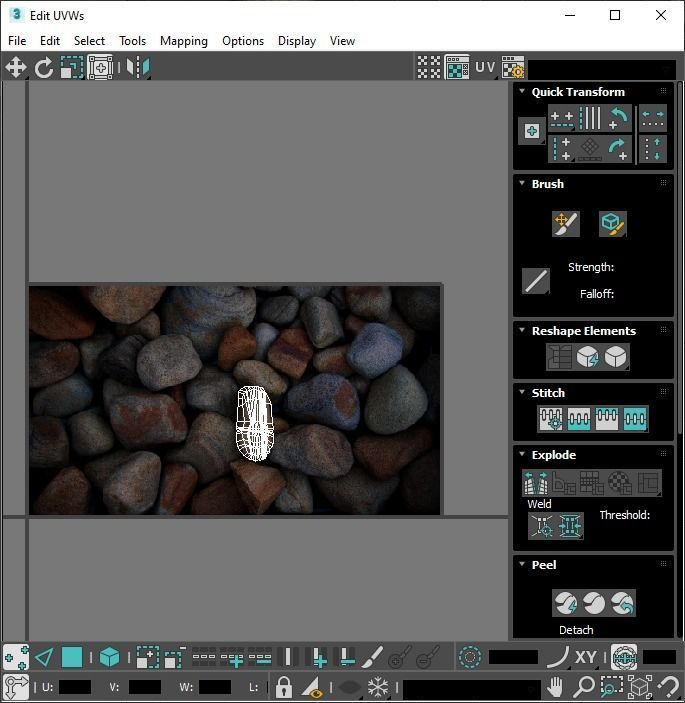Open the texture map dropdown in top toolbar
Viewport: 685px width, 703px height.
click(x=602, y=69)
